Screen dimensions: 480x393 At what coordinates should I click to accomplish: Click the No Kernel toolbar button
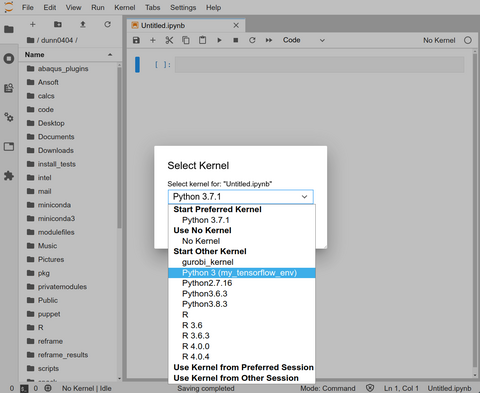point(439,40)
